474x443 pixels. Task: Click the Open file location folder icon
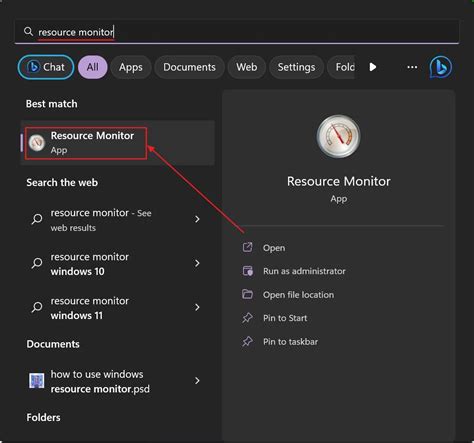[x=247, y=294]
